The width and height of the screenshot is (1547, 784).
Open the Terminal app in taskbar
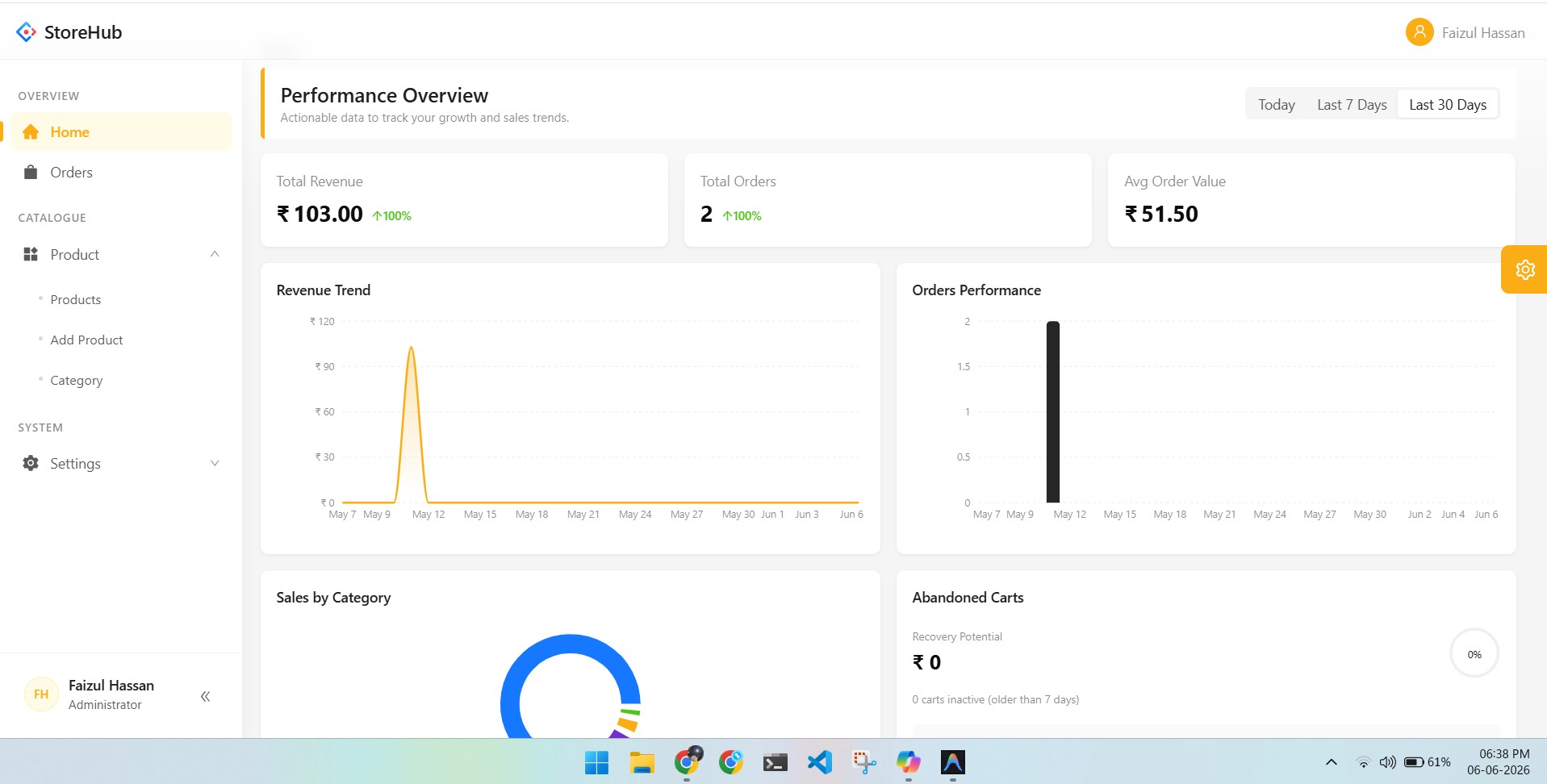pos(775,762)
